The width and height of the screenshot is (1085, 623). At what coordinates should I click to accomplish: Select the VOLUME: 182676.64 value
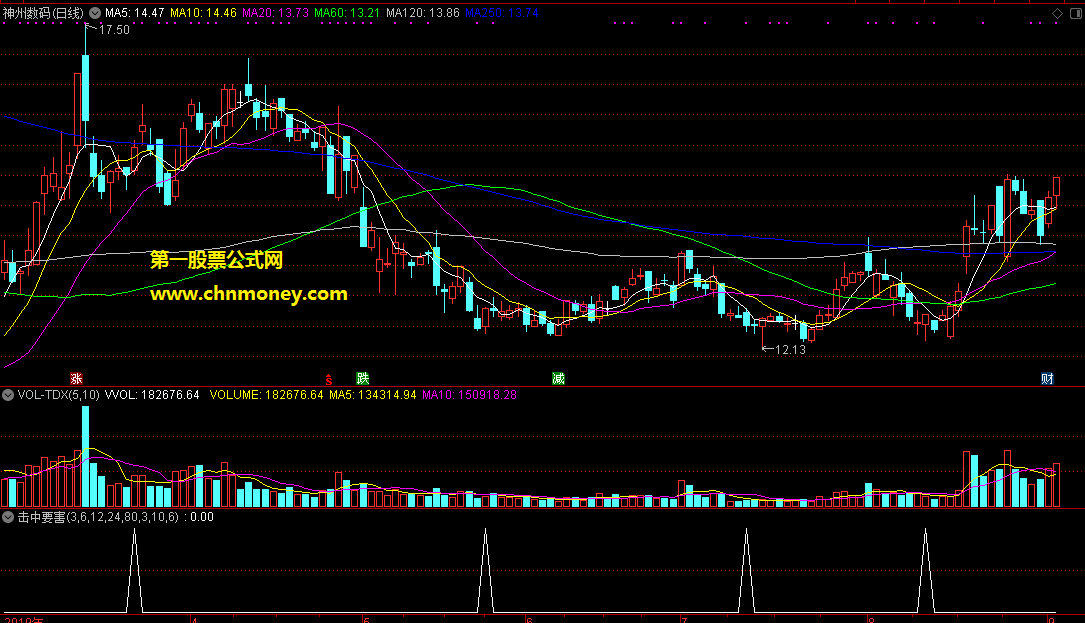pyautogui.click(x=266, y=395)
